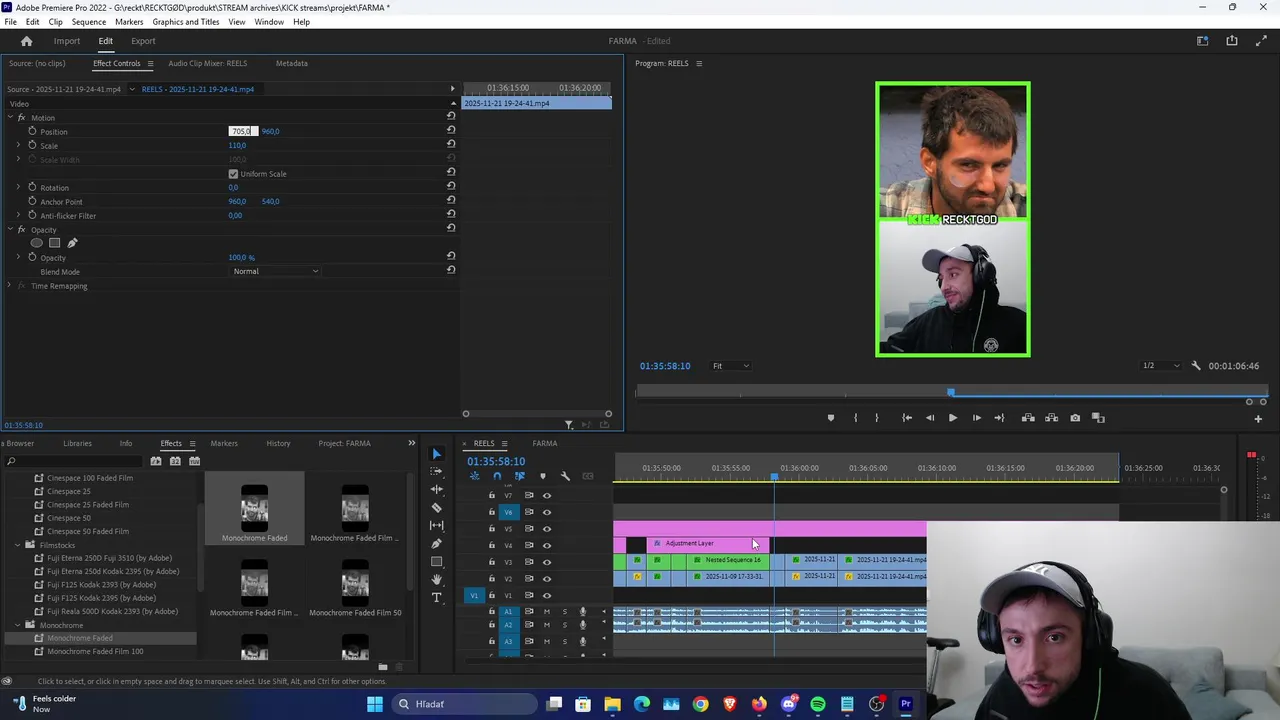Click the timeline Captions CC button

coord(588,476)
